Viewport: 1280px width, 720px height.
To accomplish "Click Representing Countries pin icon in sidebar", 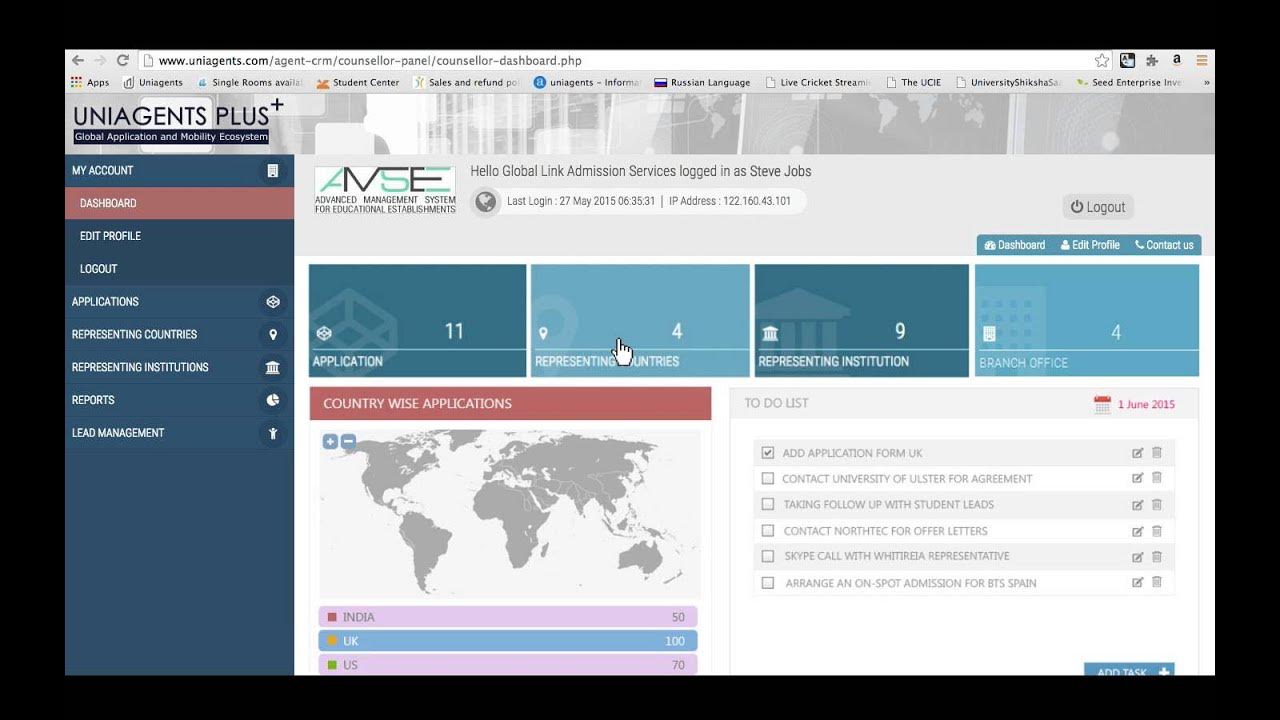I will tap(272, 335).
